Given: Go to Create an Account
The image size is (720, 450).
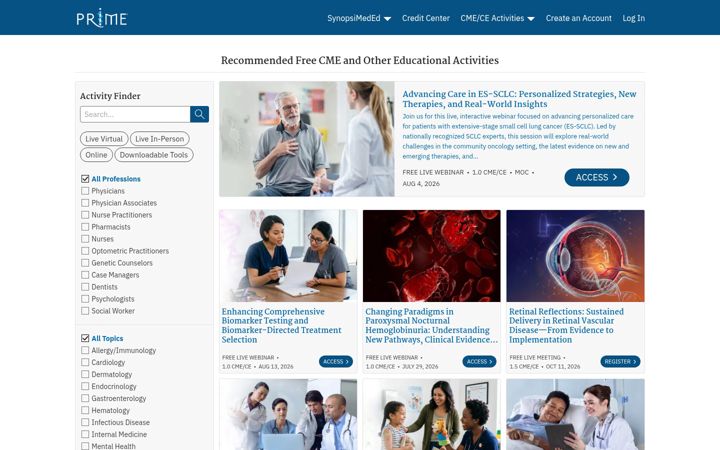Looking at the screenshot, I should pyautogui.click(x=579, y=18).
